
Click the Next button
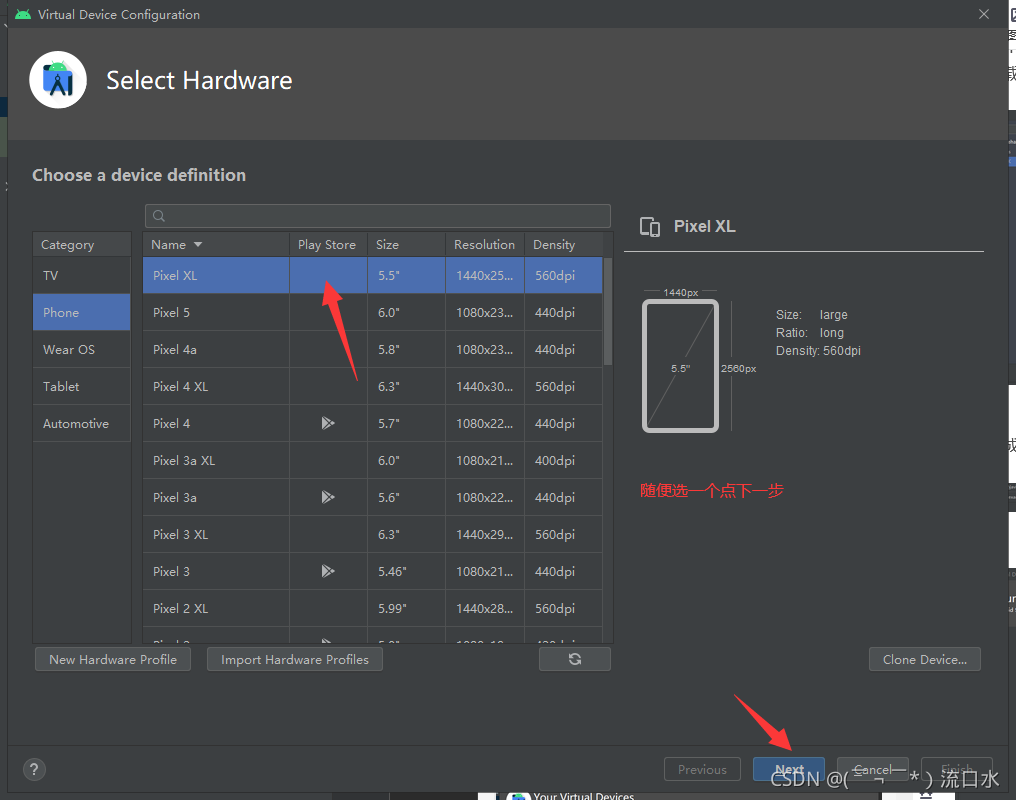[x=789, y=770]
